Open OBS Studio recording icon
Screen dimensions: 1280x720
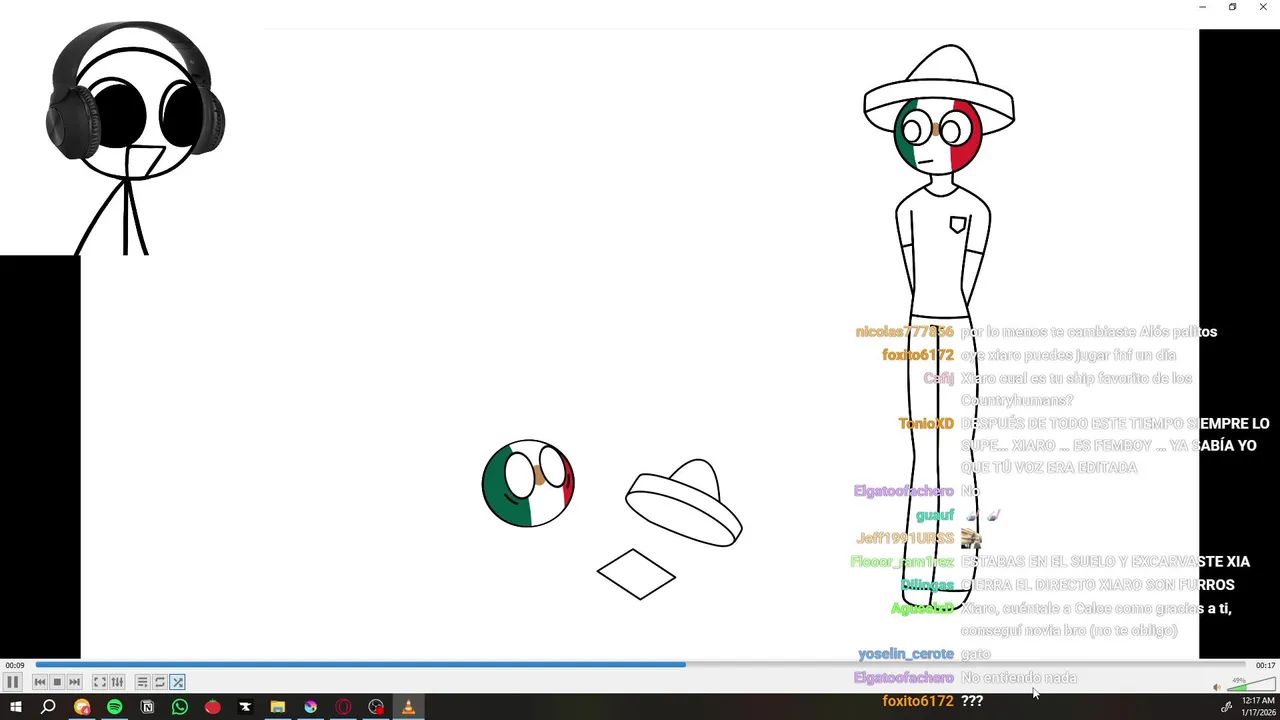pos(376,707)
